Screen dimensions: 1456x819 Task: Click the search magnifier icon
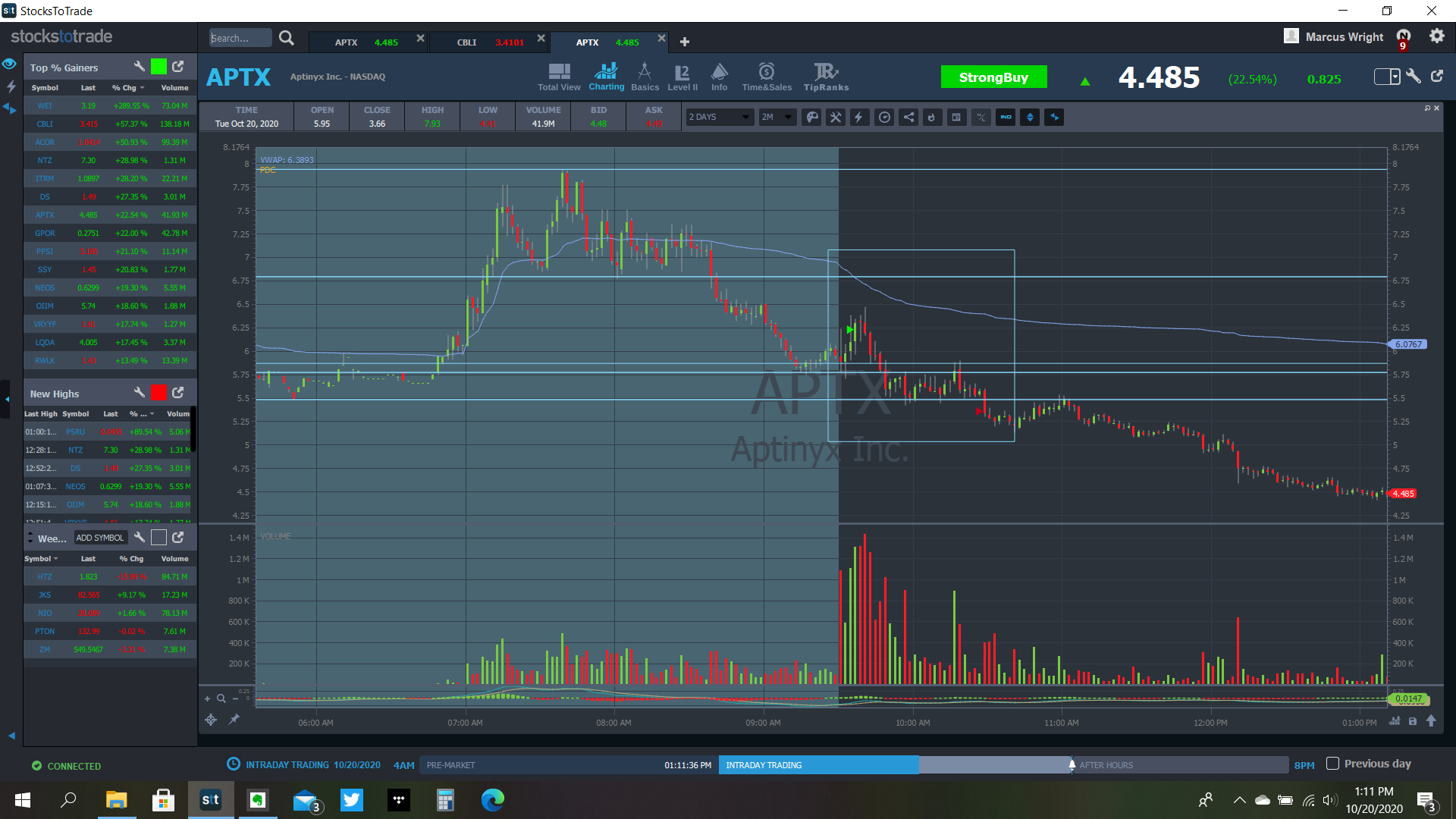[x=286, y=38]
